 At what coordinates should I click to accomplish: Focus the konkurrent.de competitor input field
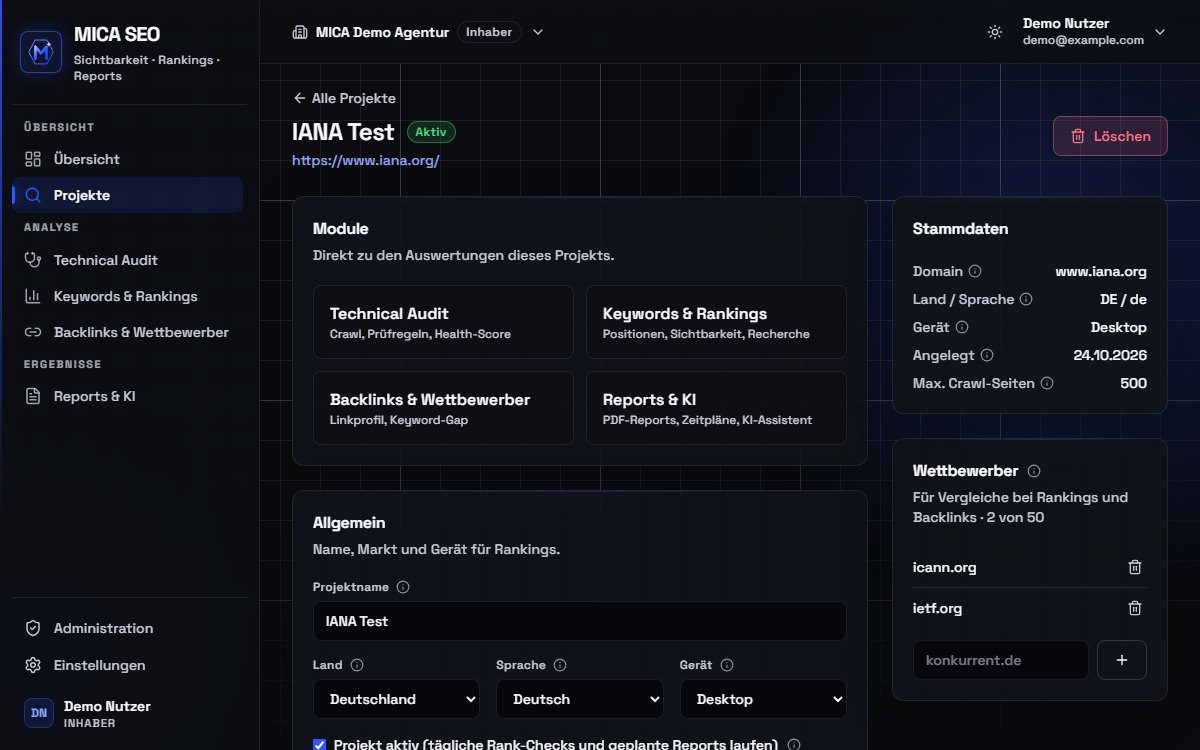1001,660
